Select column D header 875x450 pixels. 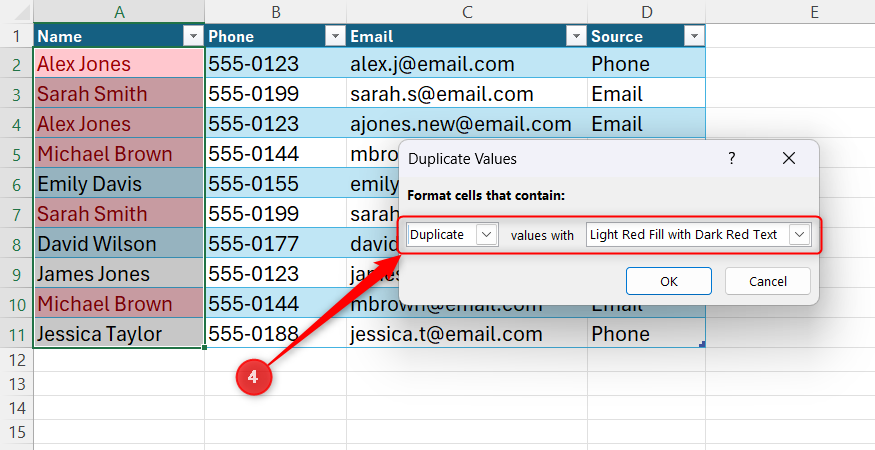coord(646,12)
